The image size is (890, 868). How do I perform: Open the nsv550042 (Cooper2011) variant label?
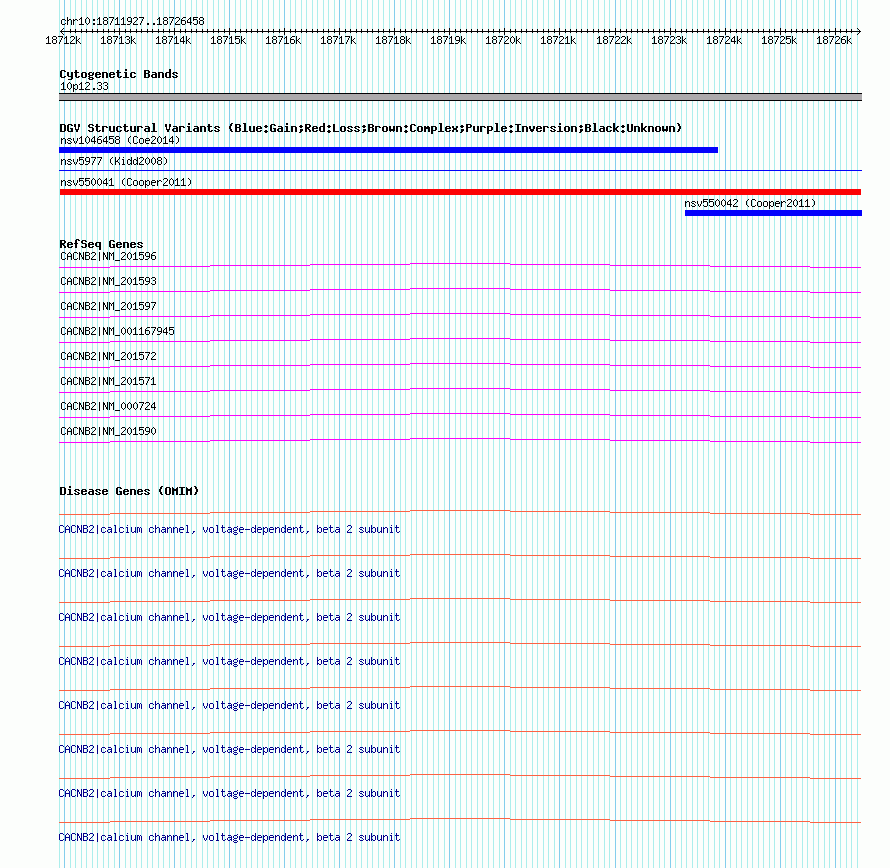pyautogui.click(x=750, y=203)
